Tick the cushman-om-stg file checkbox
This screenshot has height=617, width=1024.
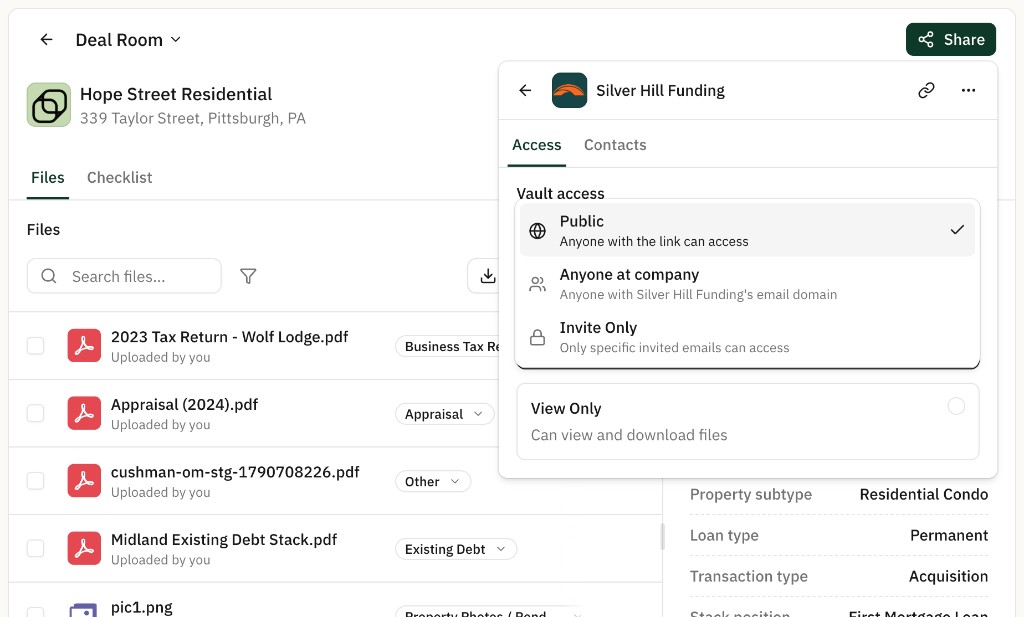[35, 481]
